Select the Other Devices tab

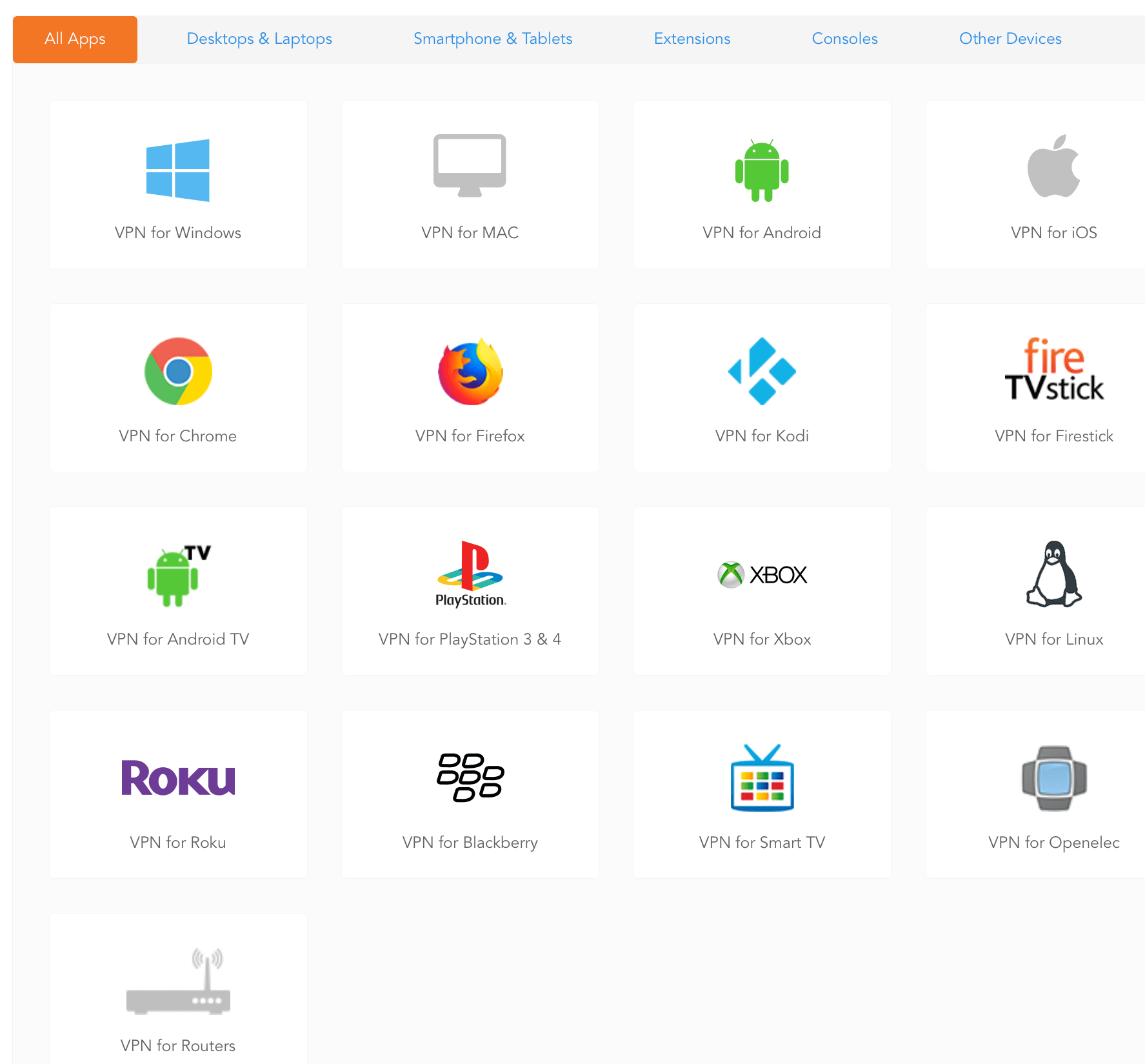(1010, 39)
